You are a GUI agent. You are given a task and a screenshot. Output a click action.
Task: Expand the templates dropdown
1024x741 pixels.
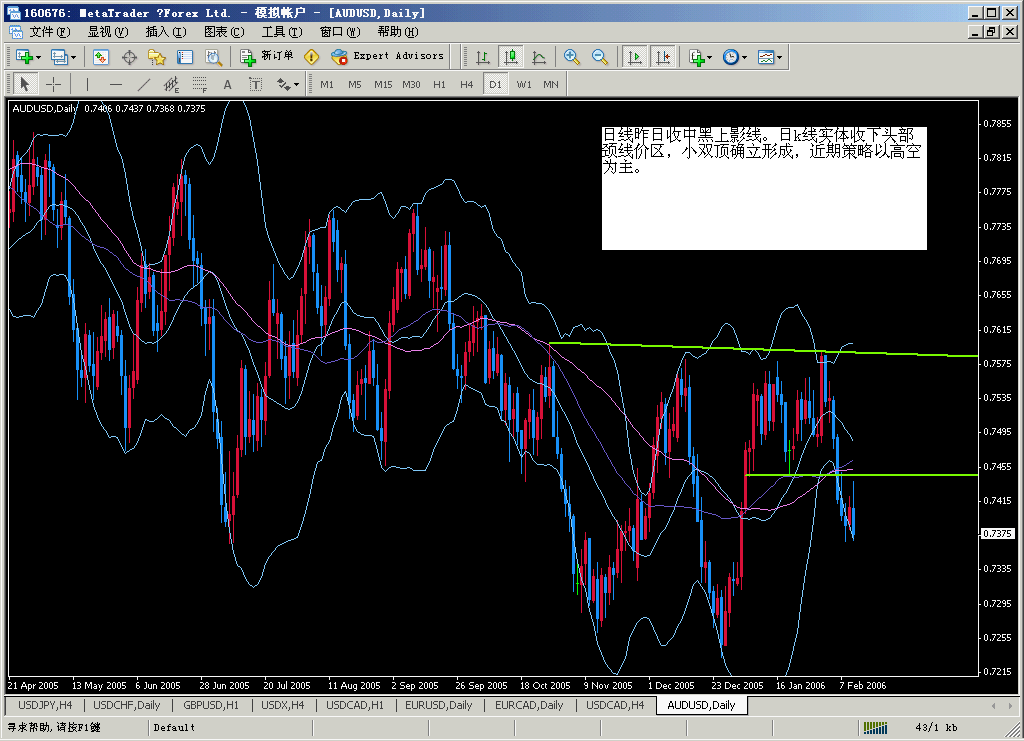coord(780,57)
